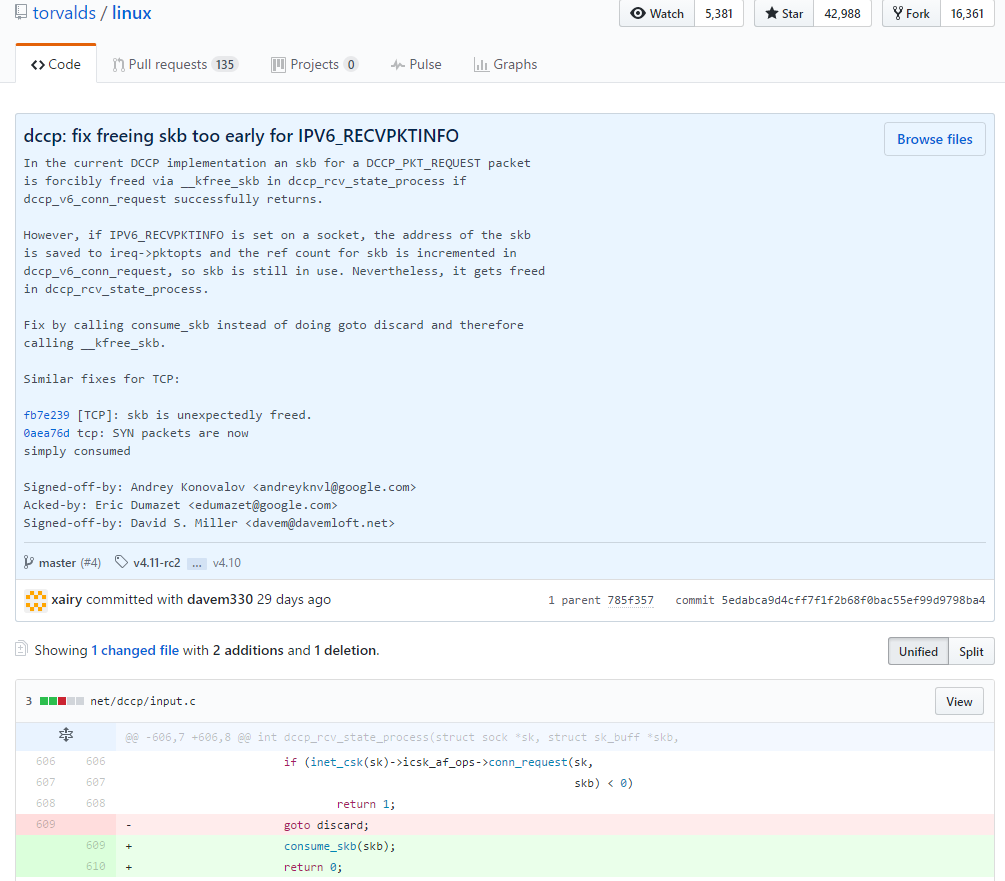Click the graphs bar chart icon
This screenshot has width=1005, height=881.
pos(481,65)
